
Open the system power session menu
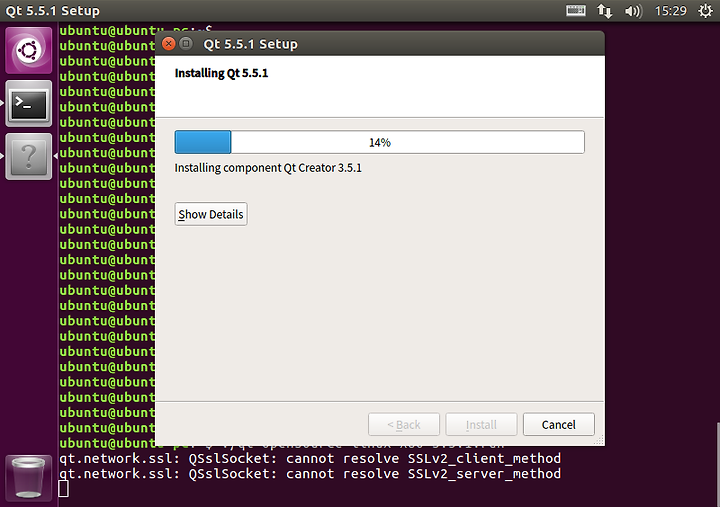705,11
